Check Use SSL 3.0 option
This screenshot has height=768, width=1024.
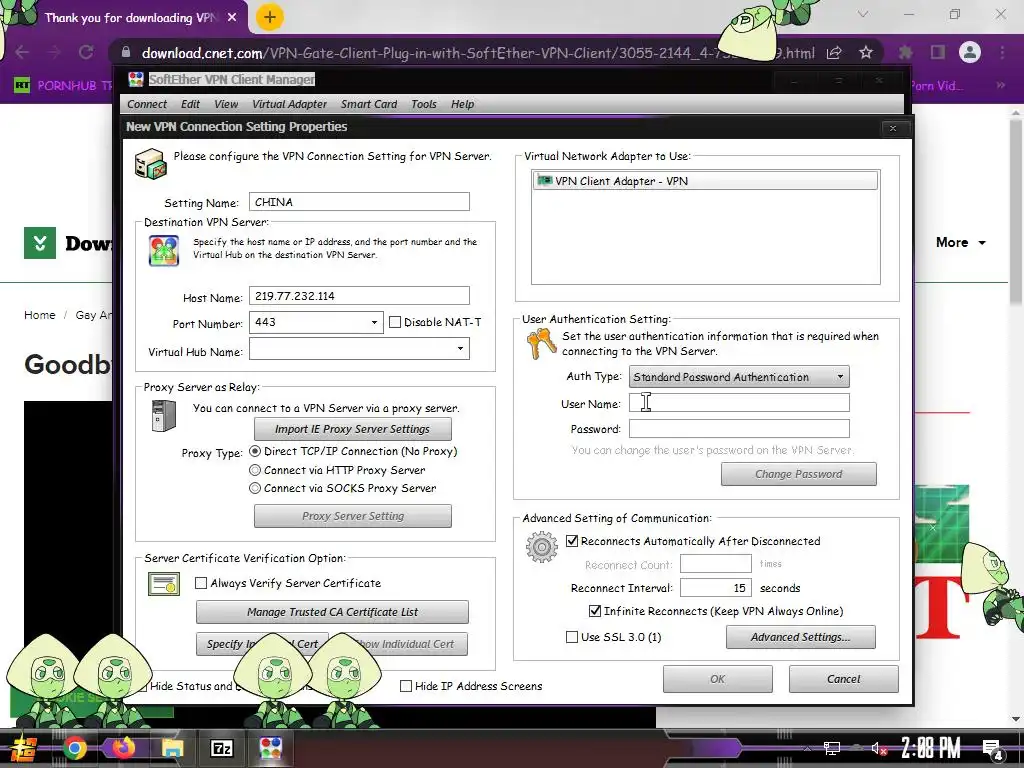tap(572, 637)
